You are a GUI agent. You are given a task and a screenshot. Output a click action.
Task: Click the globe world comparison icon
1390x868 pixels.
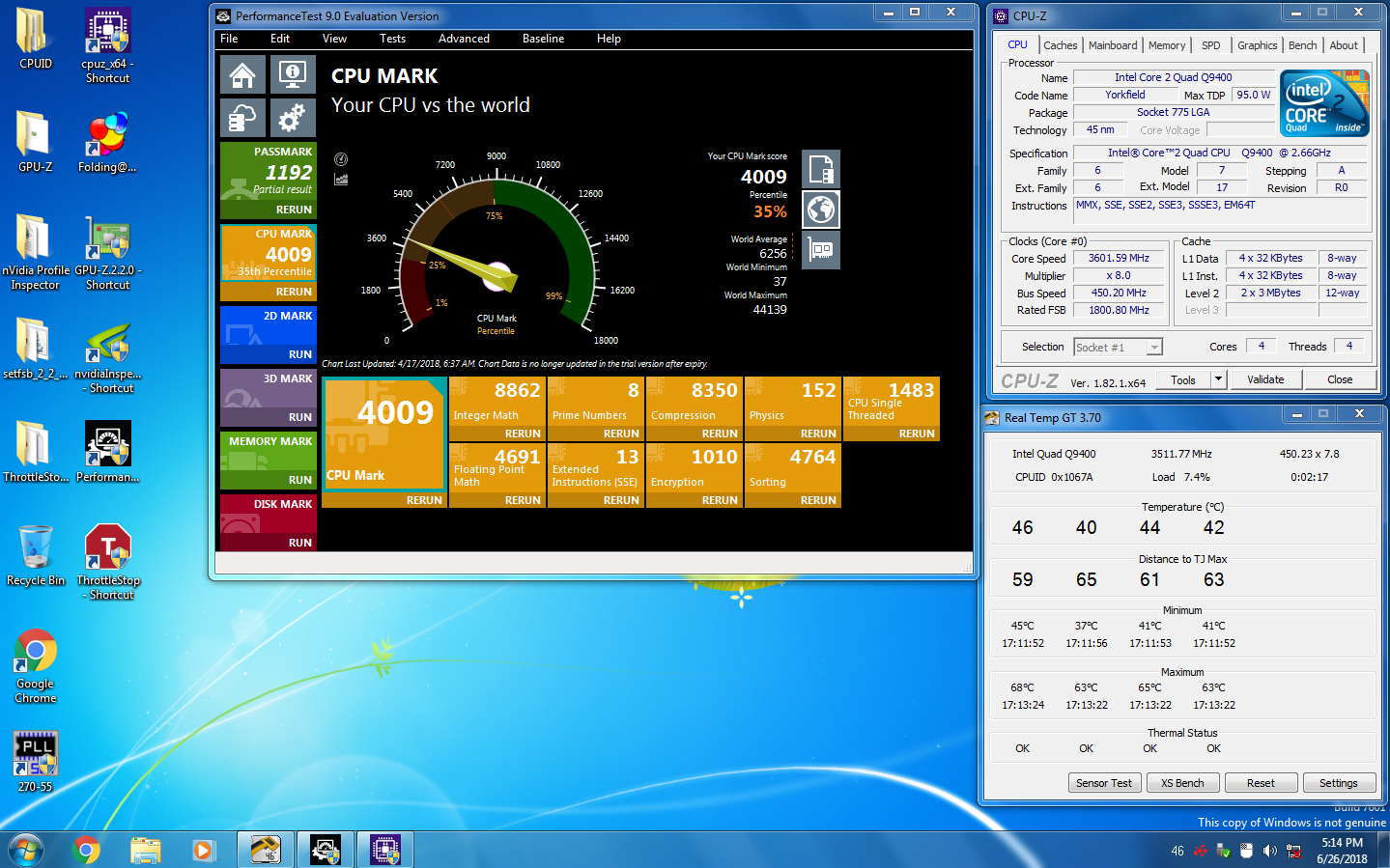(x=821, y=210)
